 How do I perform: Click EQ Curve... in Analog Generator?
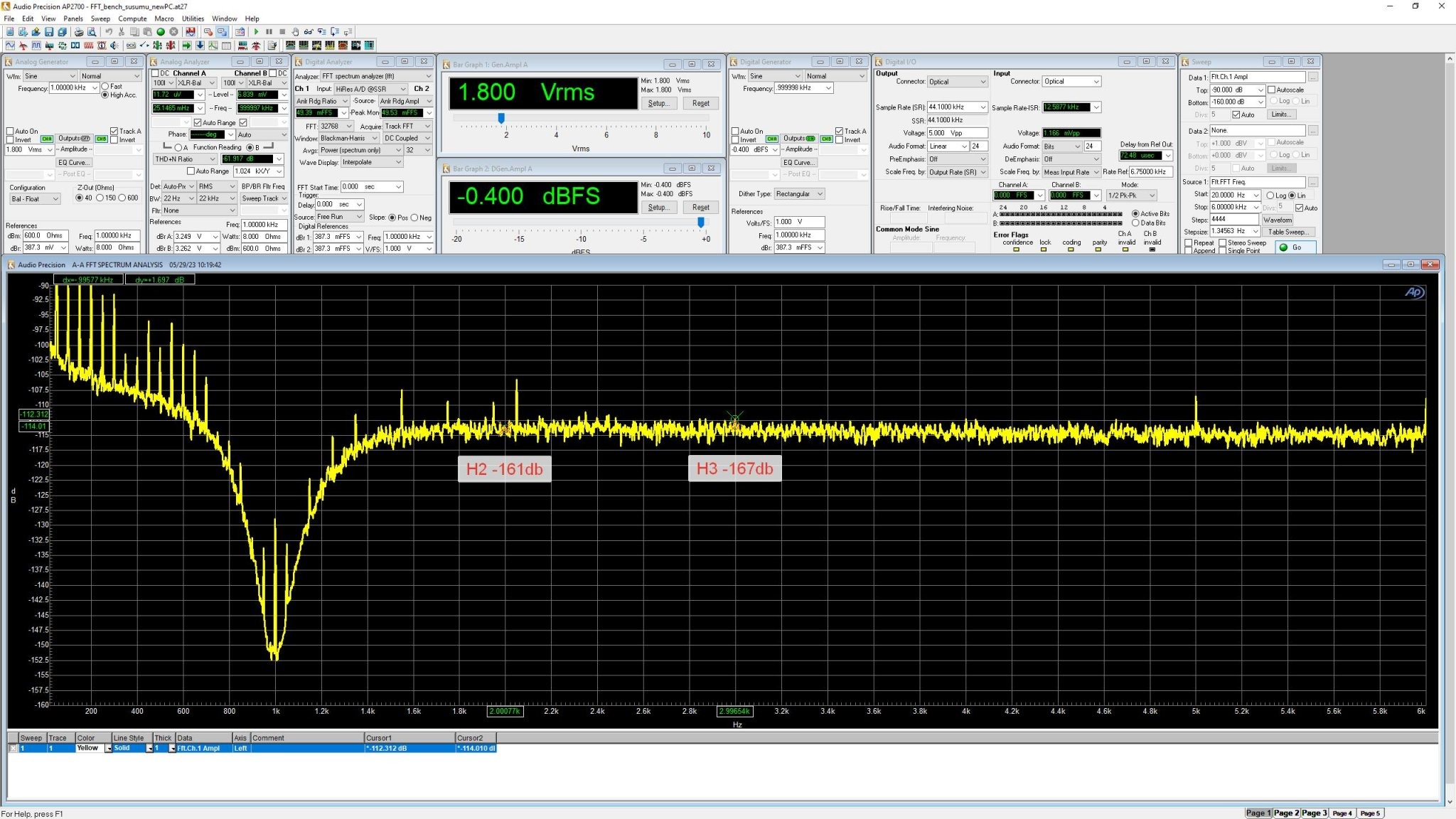[x=73, y=163]
